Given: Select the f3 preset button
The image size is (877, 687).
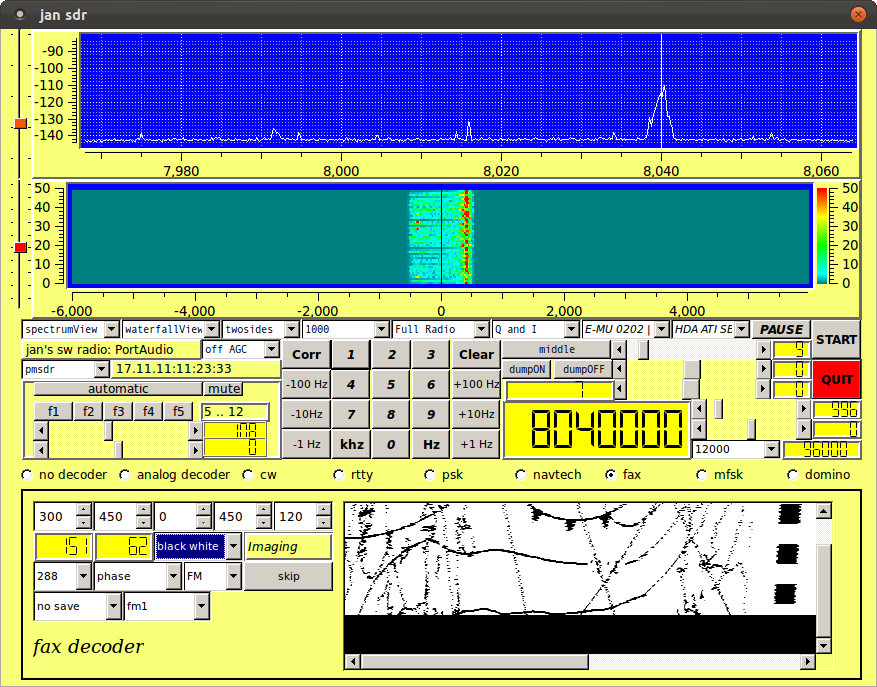Looking at the screenshot, I should coord(118,411).
